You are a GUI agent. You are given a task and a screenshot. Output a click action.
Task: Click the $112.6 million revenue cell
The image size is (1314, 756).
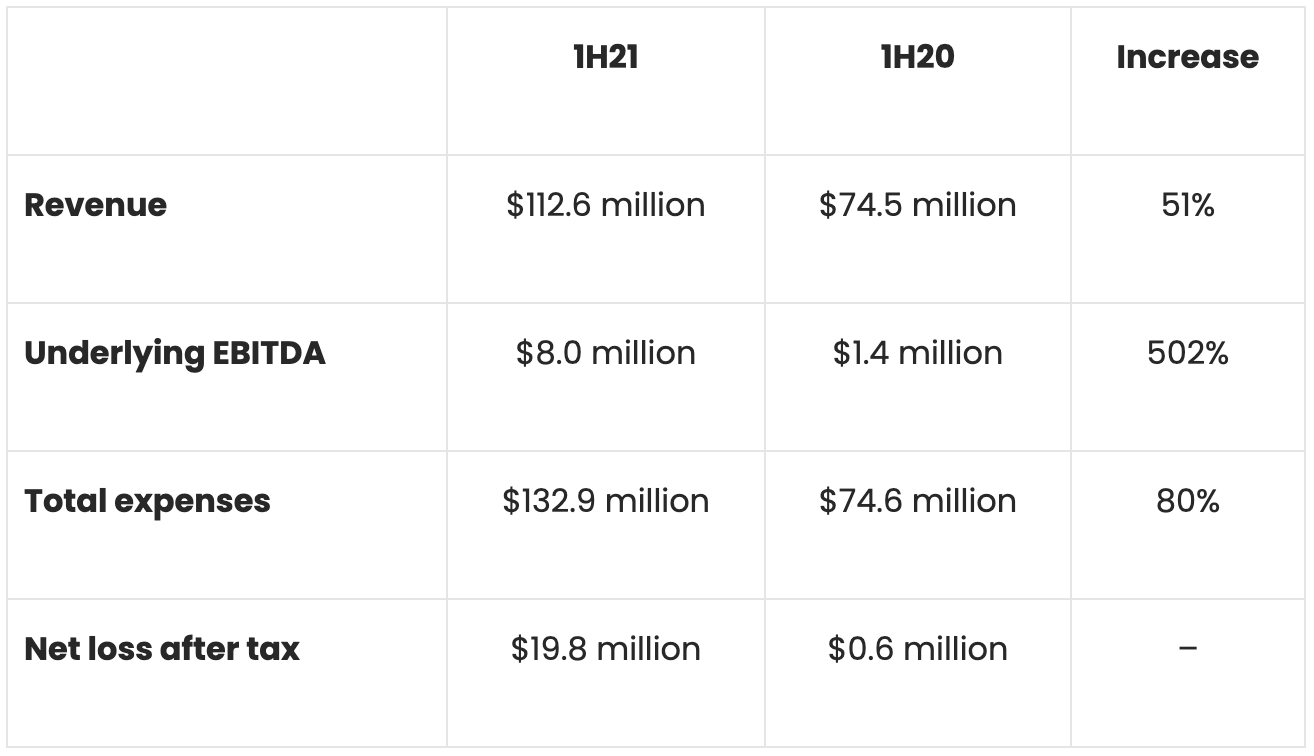(x=605, y=205)
